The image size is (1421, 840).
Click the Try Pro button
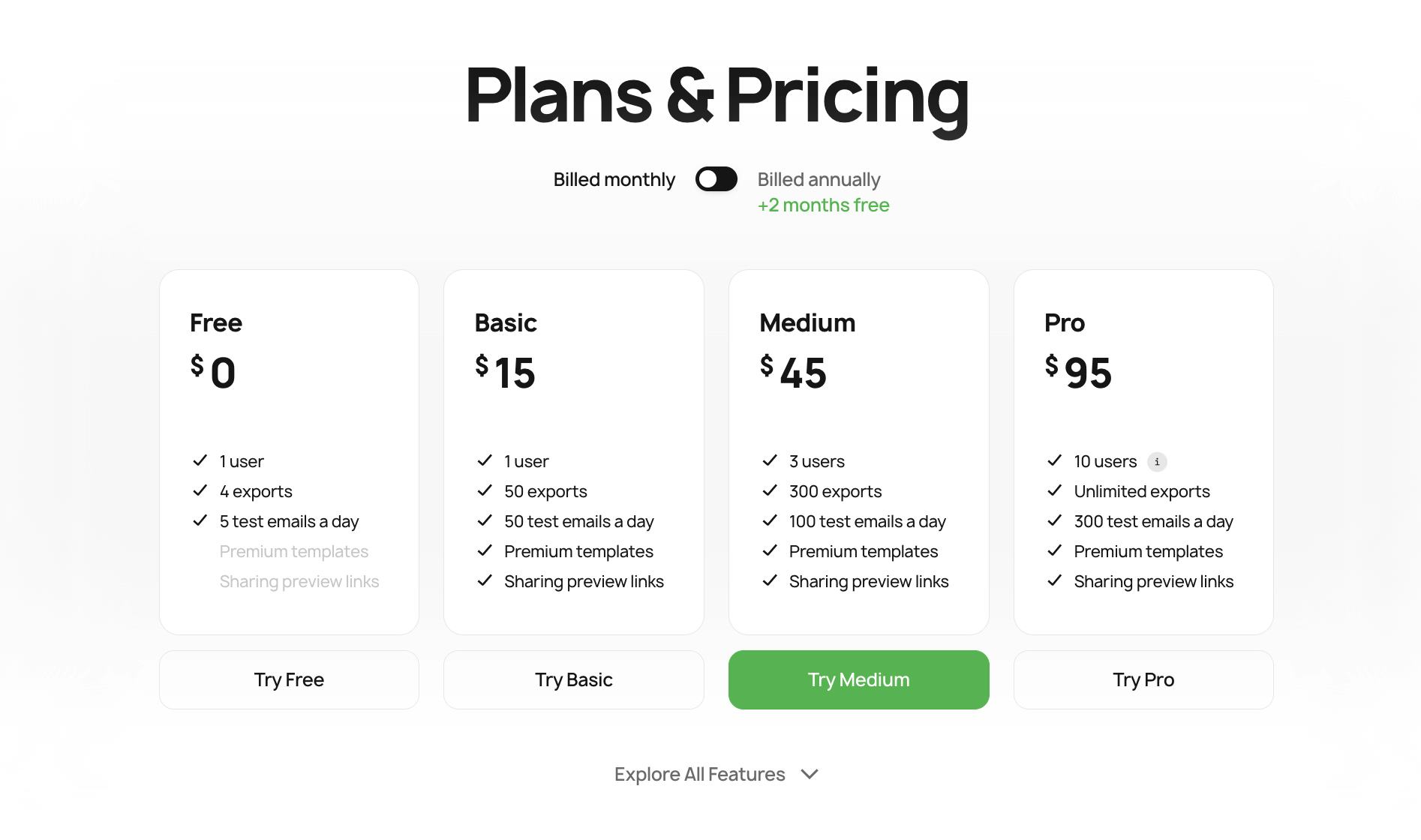coord(1143,679)
